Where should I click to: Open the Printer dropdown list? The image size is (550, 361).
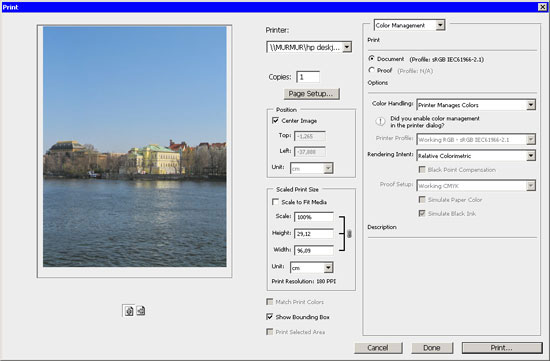[x=347, y=47]
